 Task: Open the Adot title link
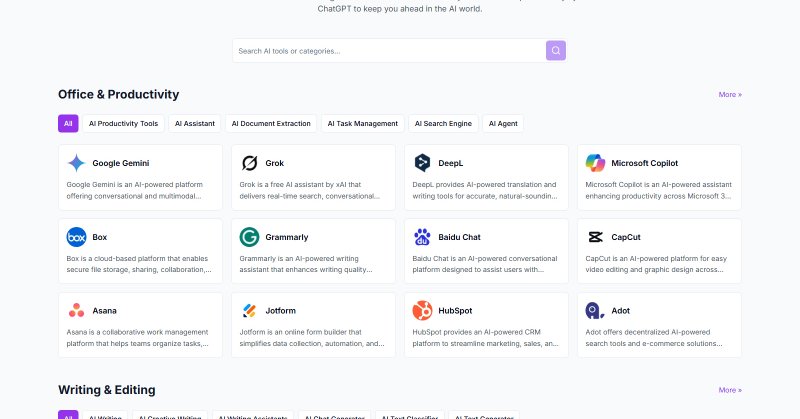coord(620,311)
